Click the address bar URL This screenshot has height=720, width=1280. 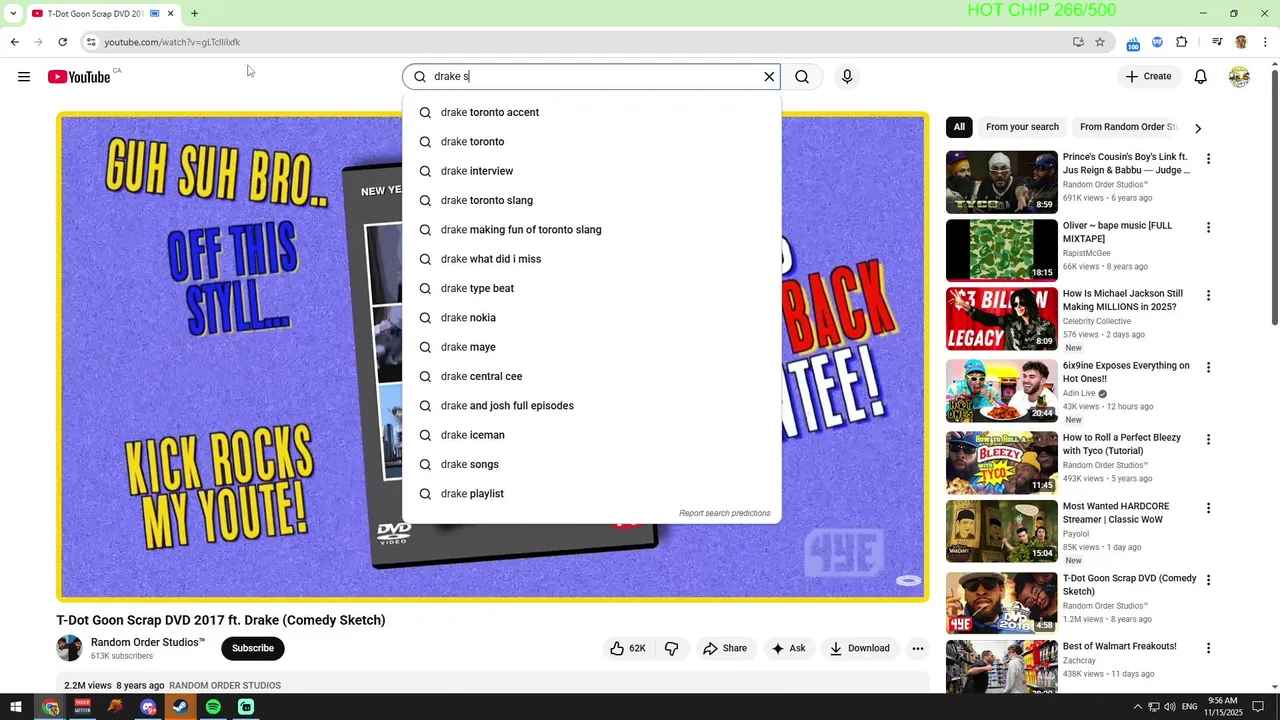coord(172,42)
